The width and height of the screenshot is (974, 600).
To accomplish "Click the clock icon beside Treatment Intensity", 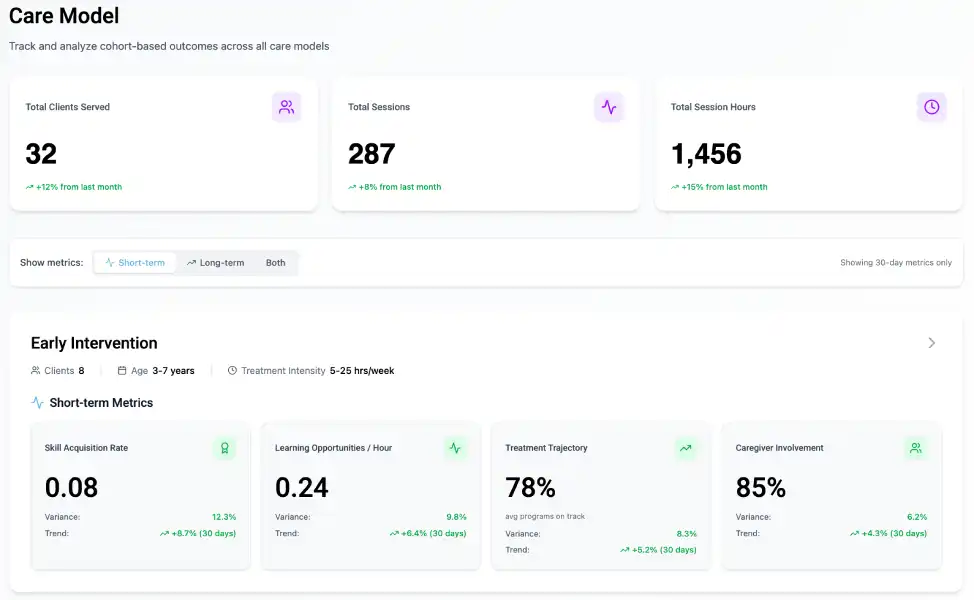I will coord(232,370).
